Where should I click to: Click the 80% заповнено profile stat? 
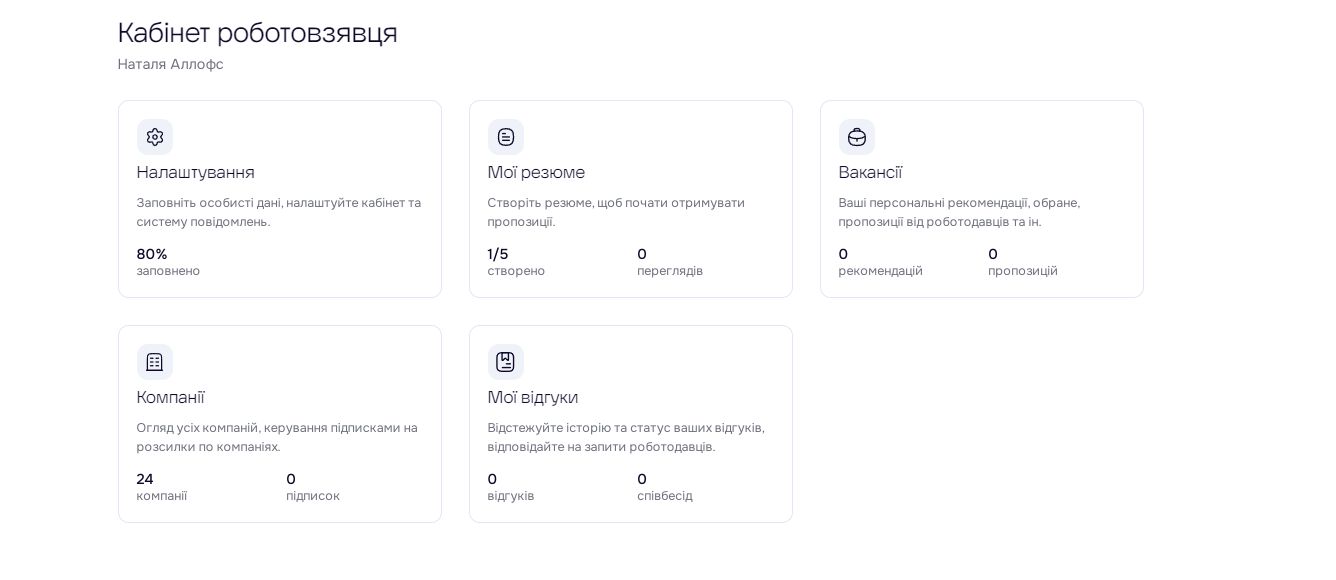click(x=168, y=262)
